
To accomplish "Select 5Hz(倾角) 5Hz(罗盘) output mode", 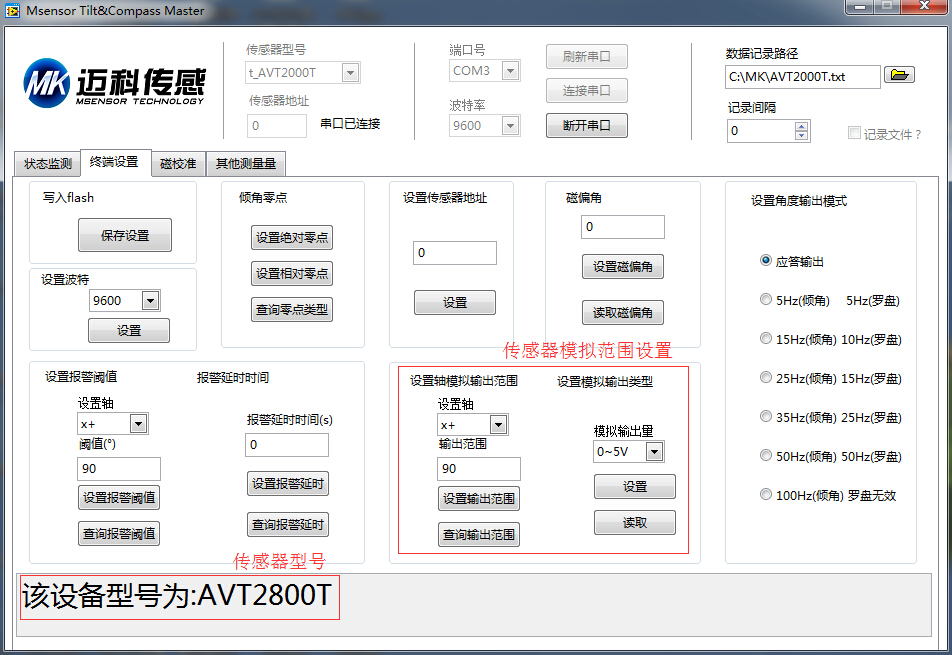I will [x=766, y=299].
